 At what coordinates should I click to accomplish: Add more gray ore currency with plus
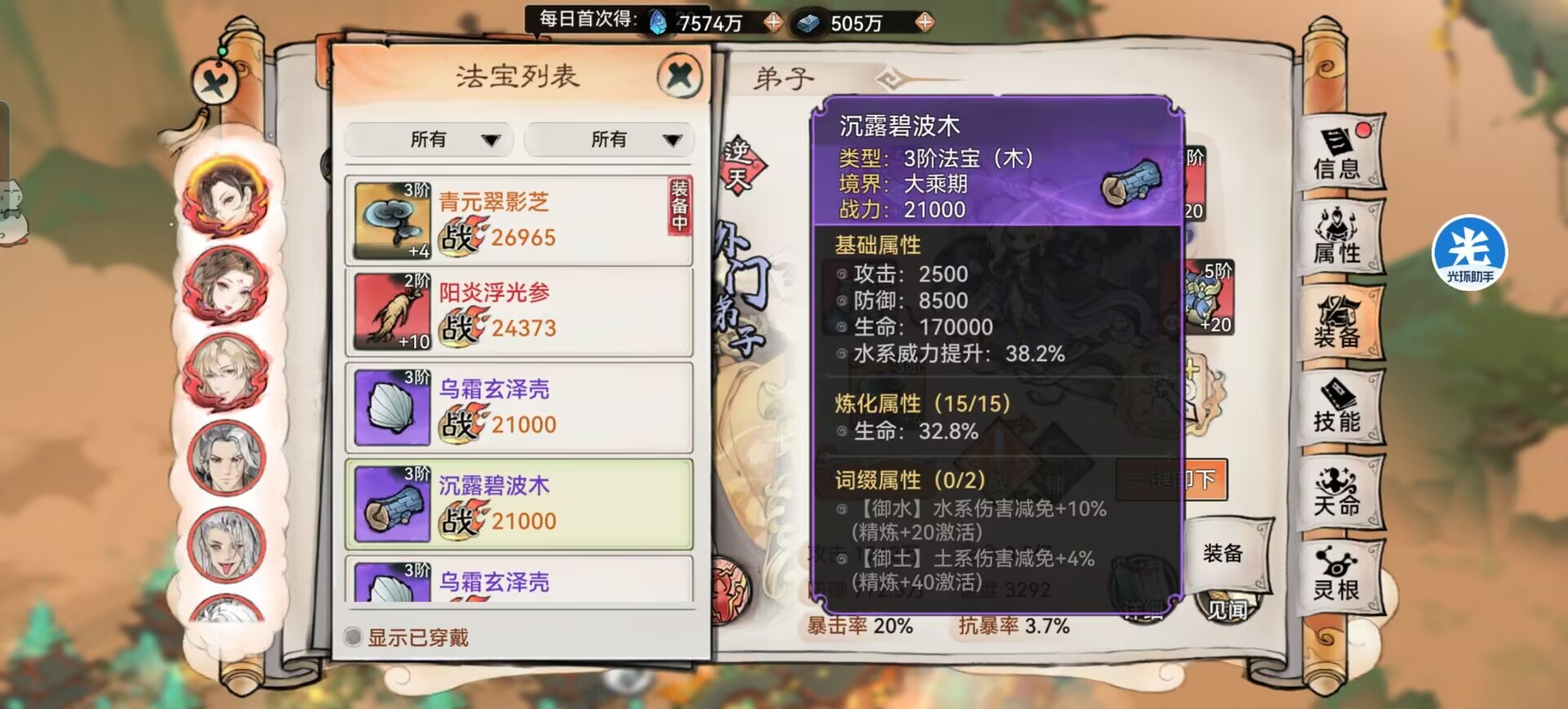coord(924,22)
